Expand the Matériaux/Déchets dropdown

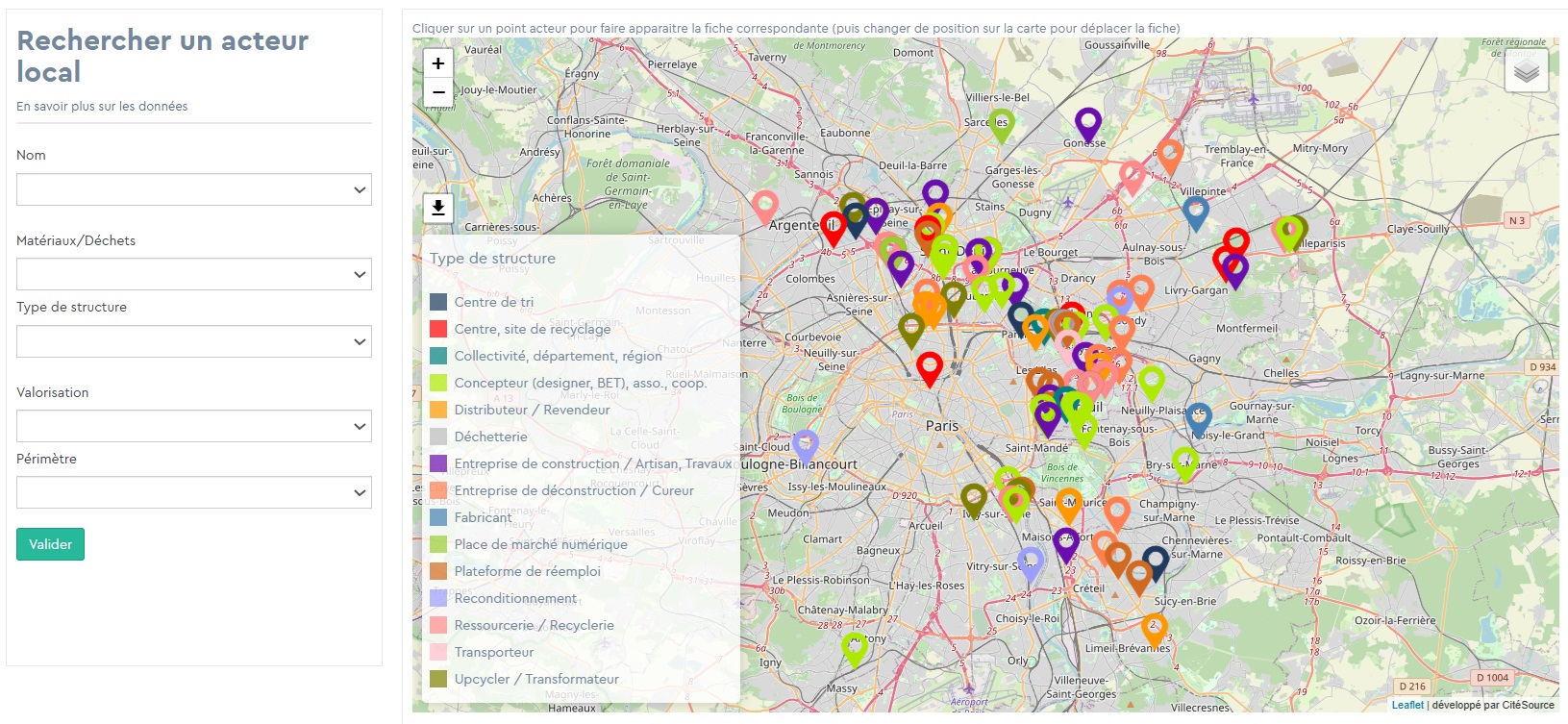(193, 274)
